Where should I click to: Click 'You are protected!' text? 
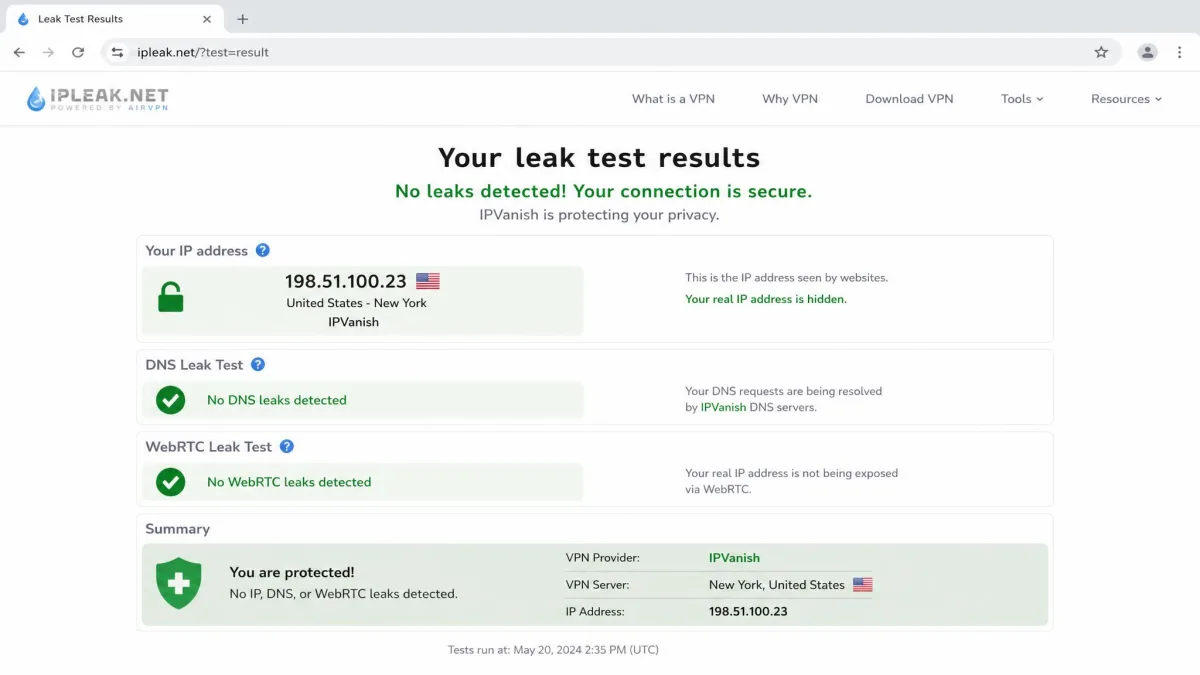coord(292,573)
